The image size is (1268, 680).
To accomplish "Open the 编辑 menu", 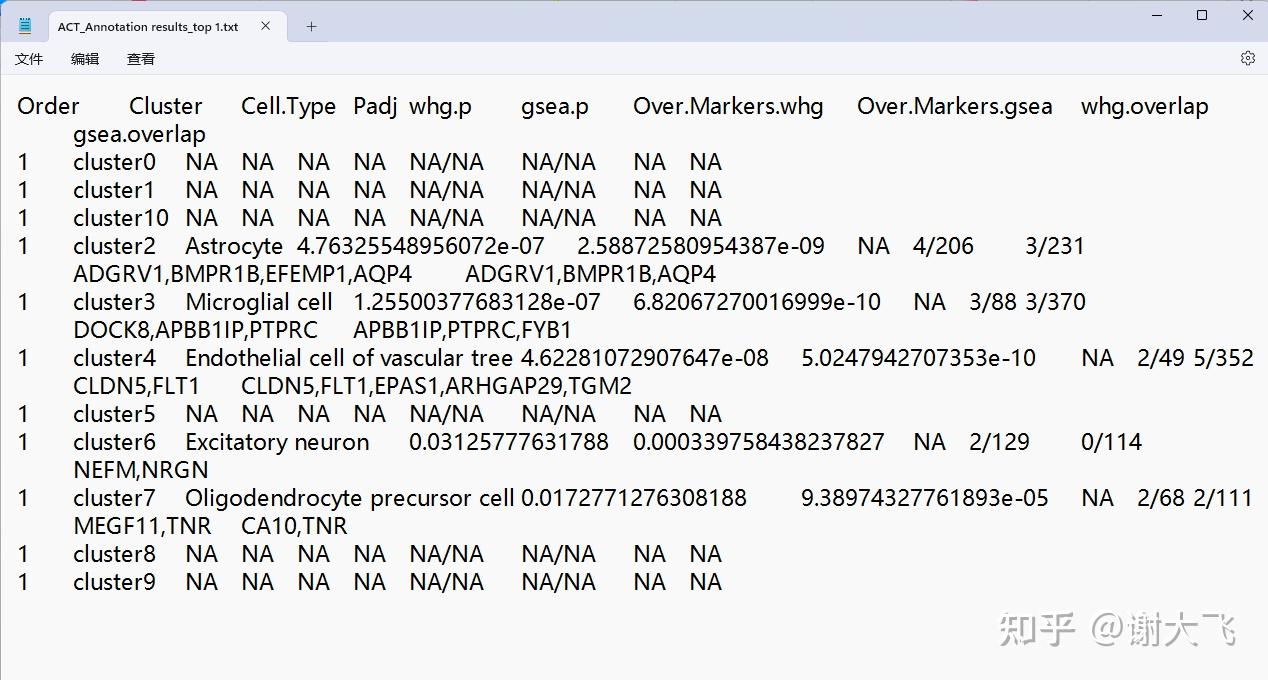I will pos(85,59).
